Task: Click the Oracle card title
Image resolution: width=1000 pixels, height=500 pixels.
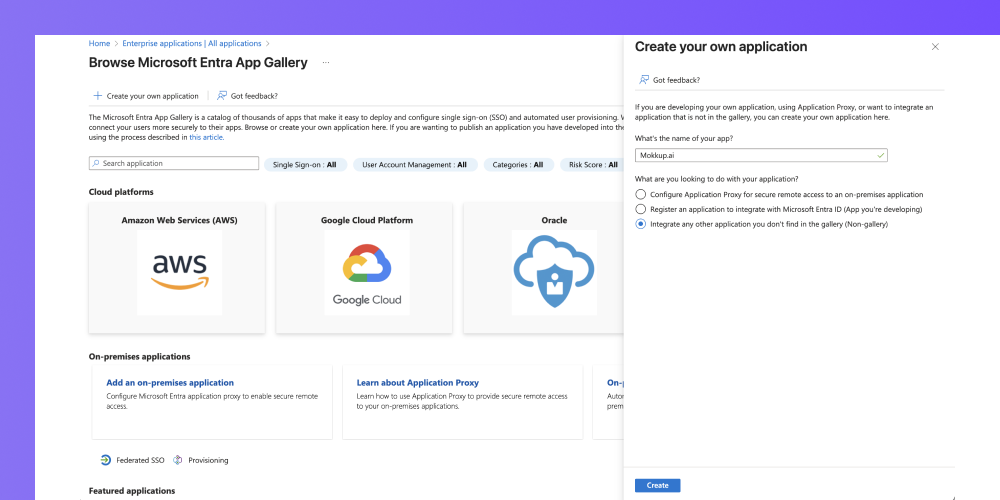Action: tap(554, 220)
